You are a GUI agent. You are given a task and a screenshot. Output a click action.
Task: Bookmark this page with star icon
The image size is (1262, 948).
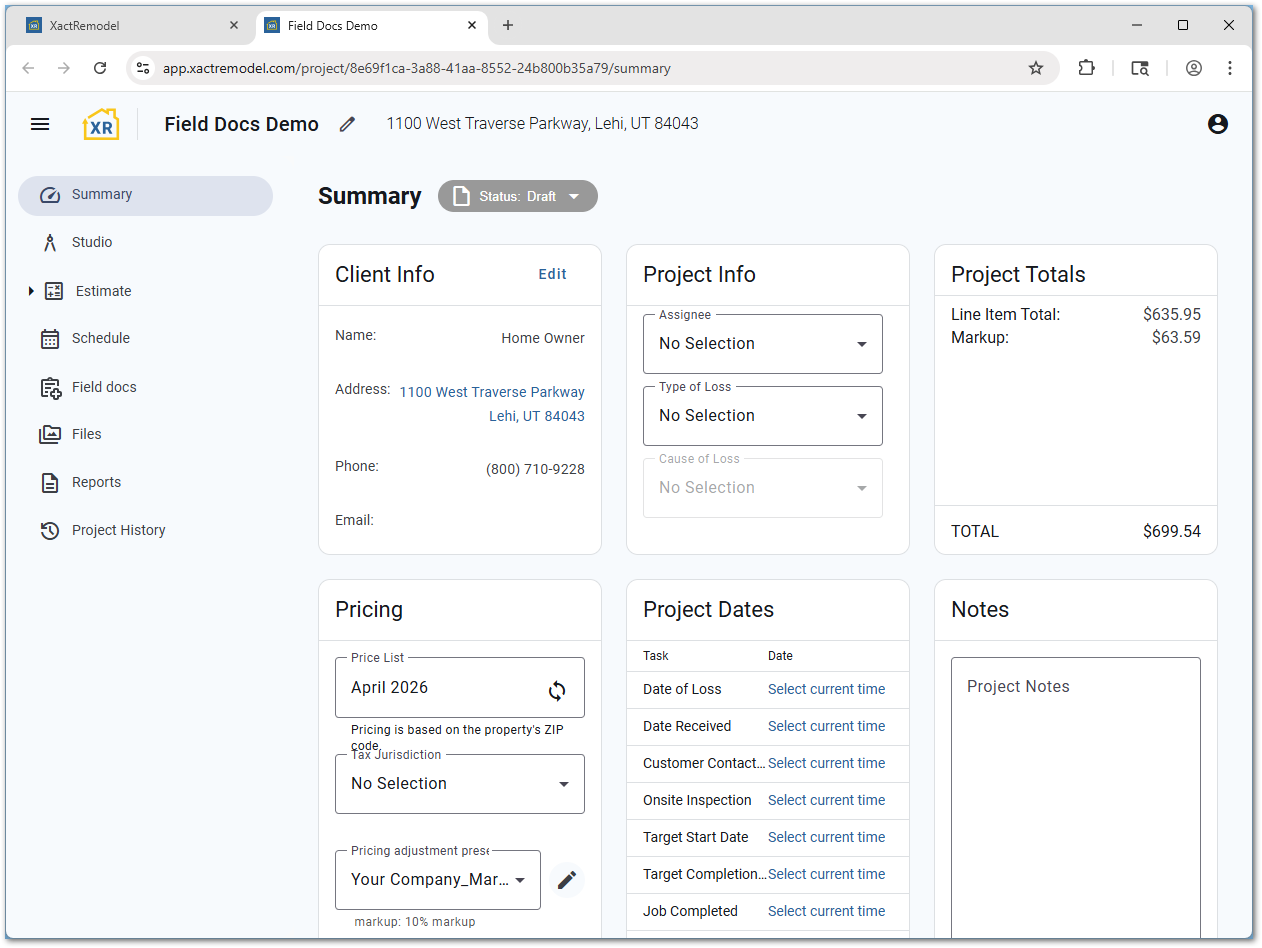1036,68
